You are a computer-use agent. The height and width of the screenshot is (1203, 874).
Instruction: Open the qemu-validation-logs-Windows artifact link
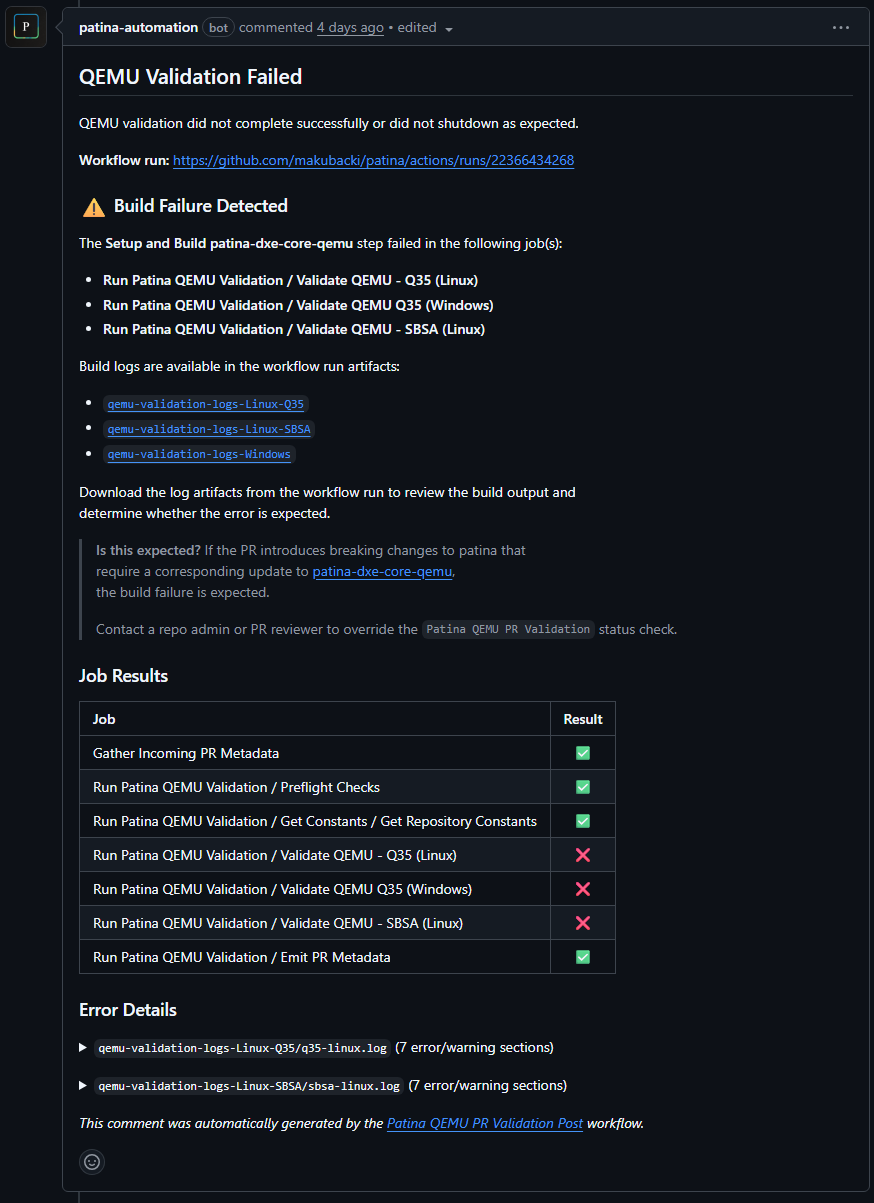click(x=199, y=454)
